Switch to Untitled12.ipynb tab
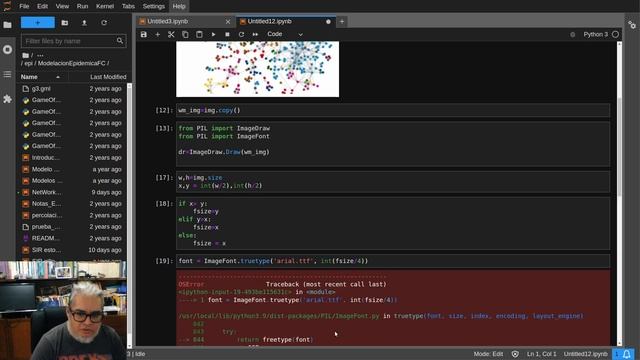Screen dimensions: 640x360 tap(269, 21)
